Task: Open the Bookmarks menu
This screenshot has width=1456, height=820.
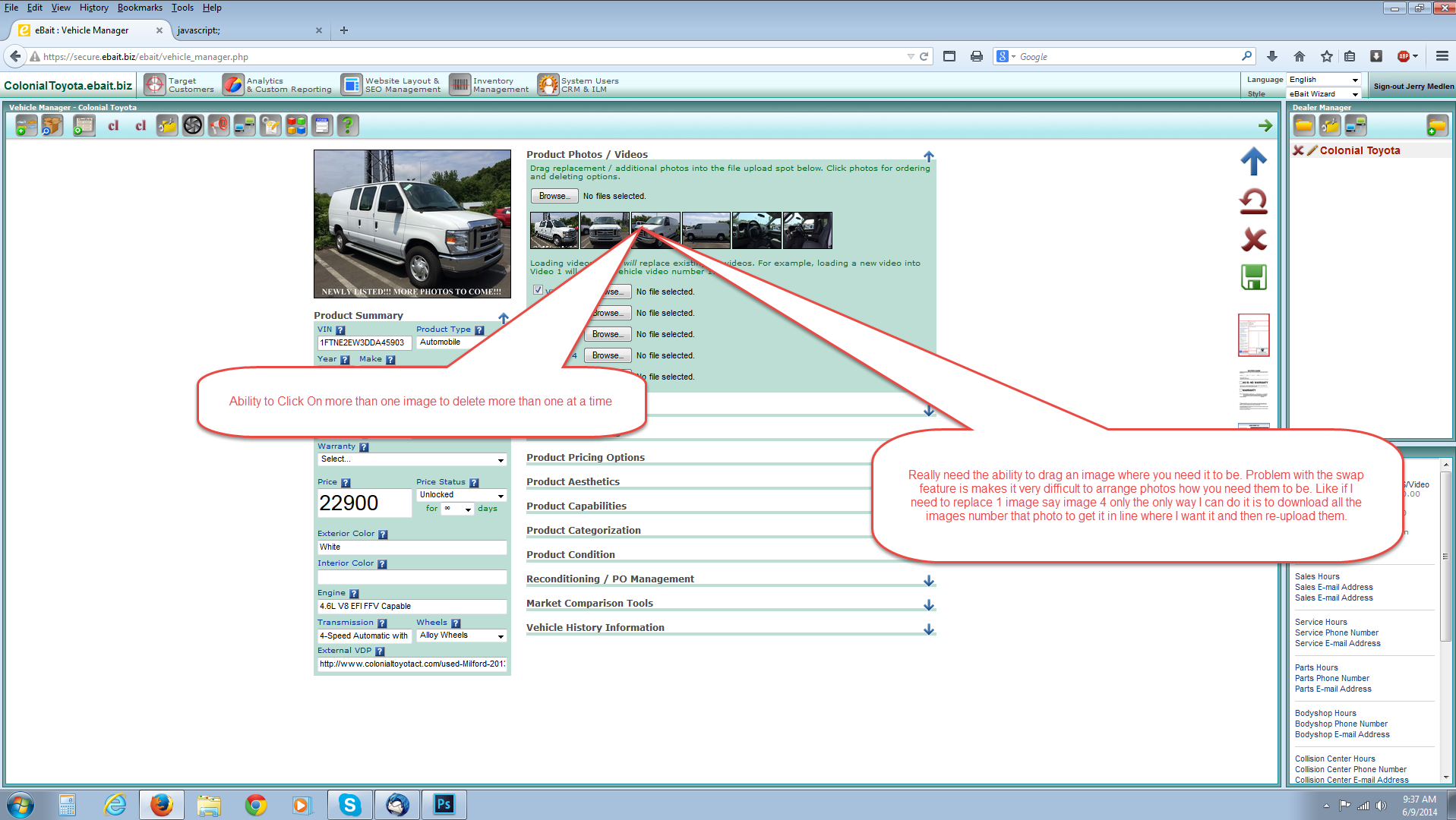Action: pyautogui.click(x=140, y=8)
